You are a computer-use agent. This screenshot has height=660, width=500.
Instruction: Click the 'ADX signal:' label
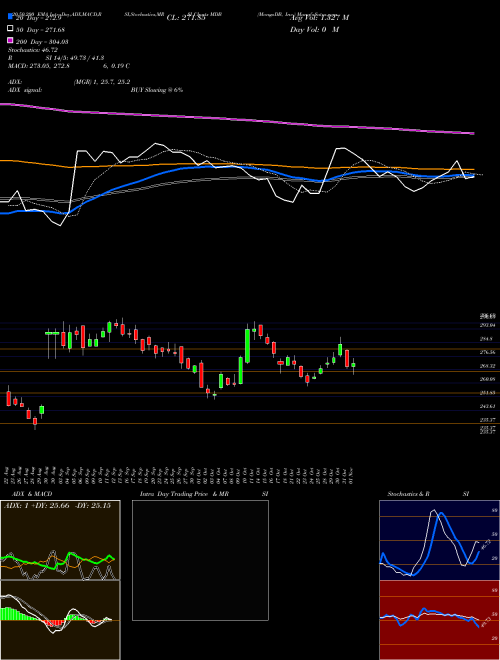[25, 90]
